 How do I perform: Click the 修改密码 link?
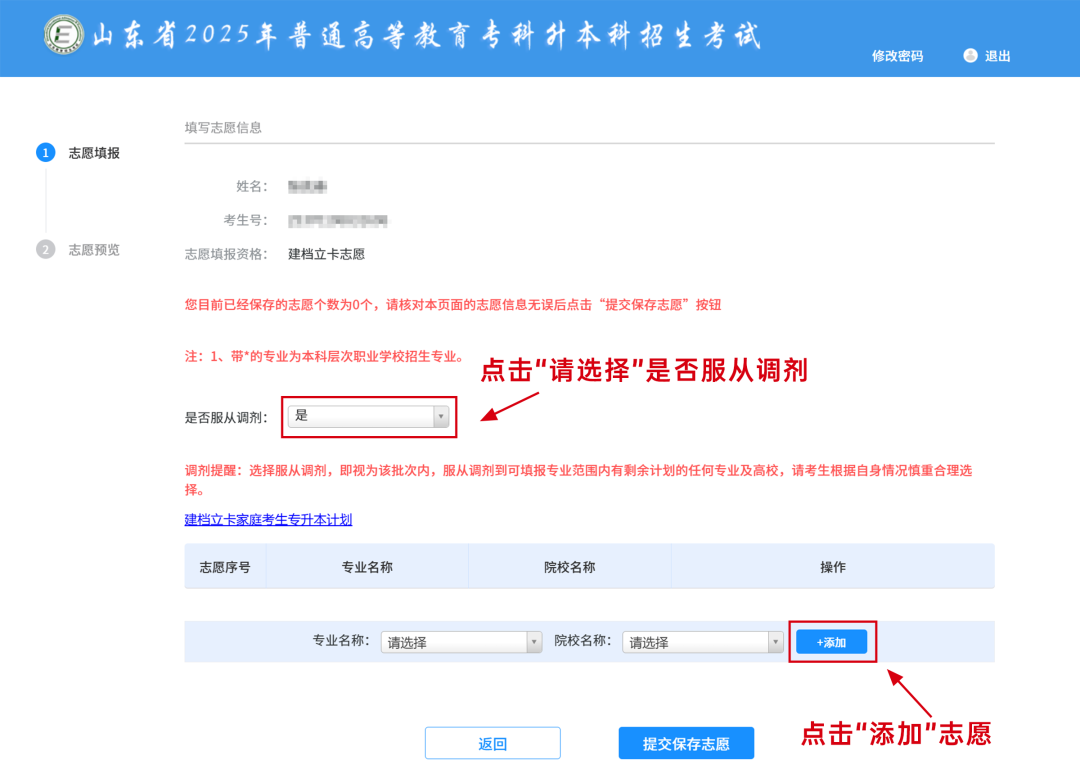(895, 56)
